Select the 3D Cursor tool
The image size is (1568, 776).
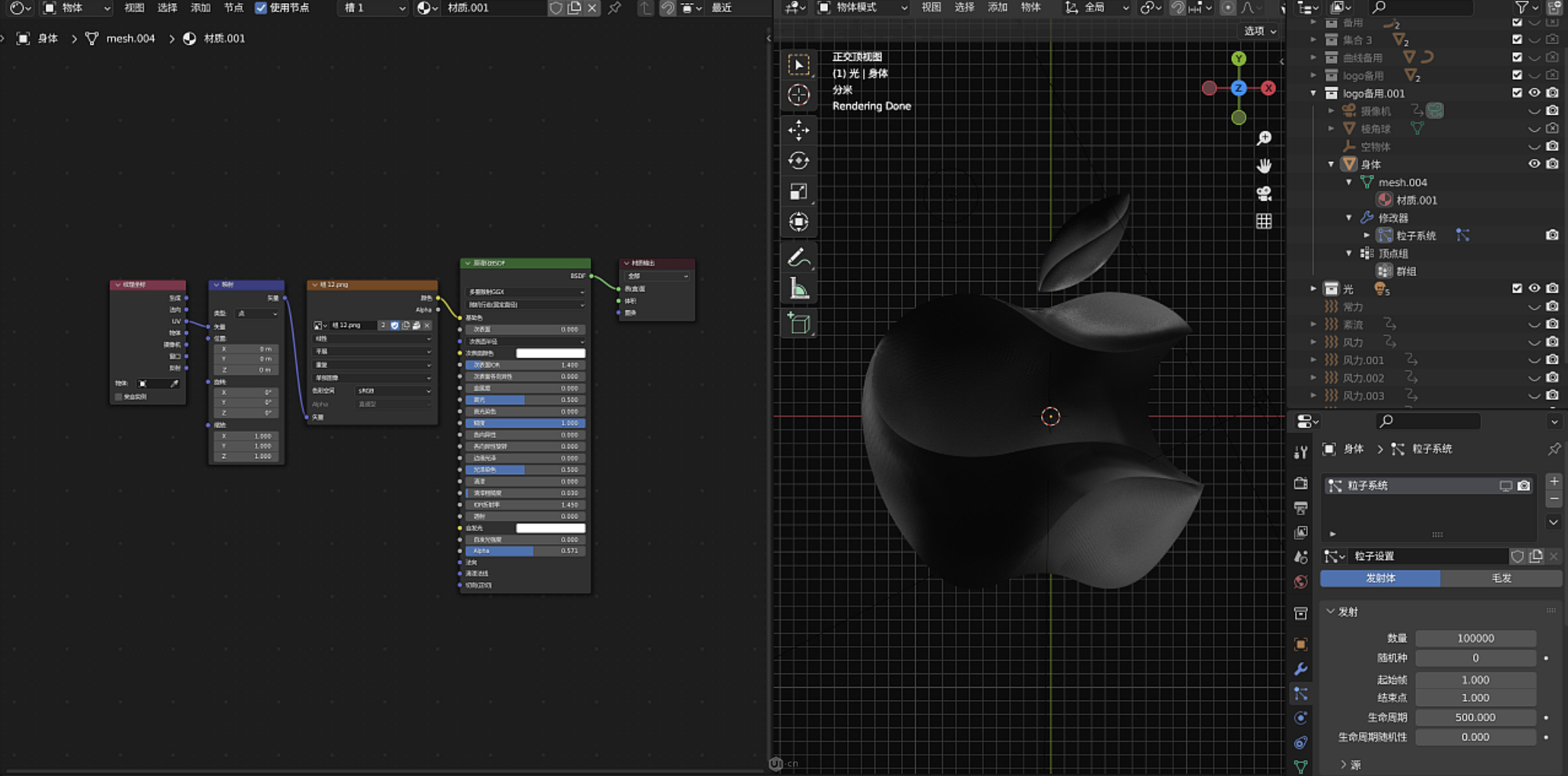(798, 95)
